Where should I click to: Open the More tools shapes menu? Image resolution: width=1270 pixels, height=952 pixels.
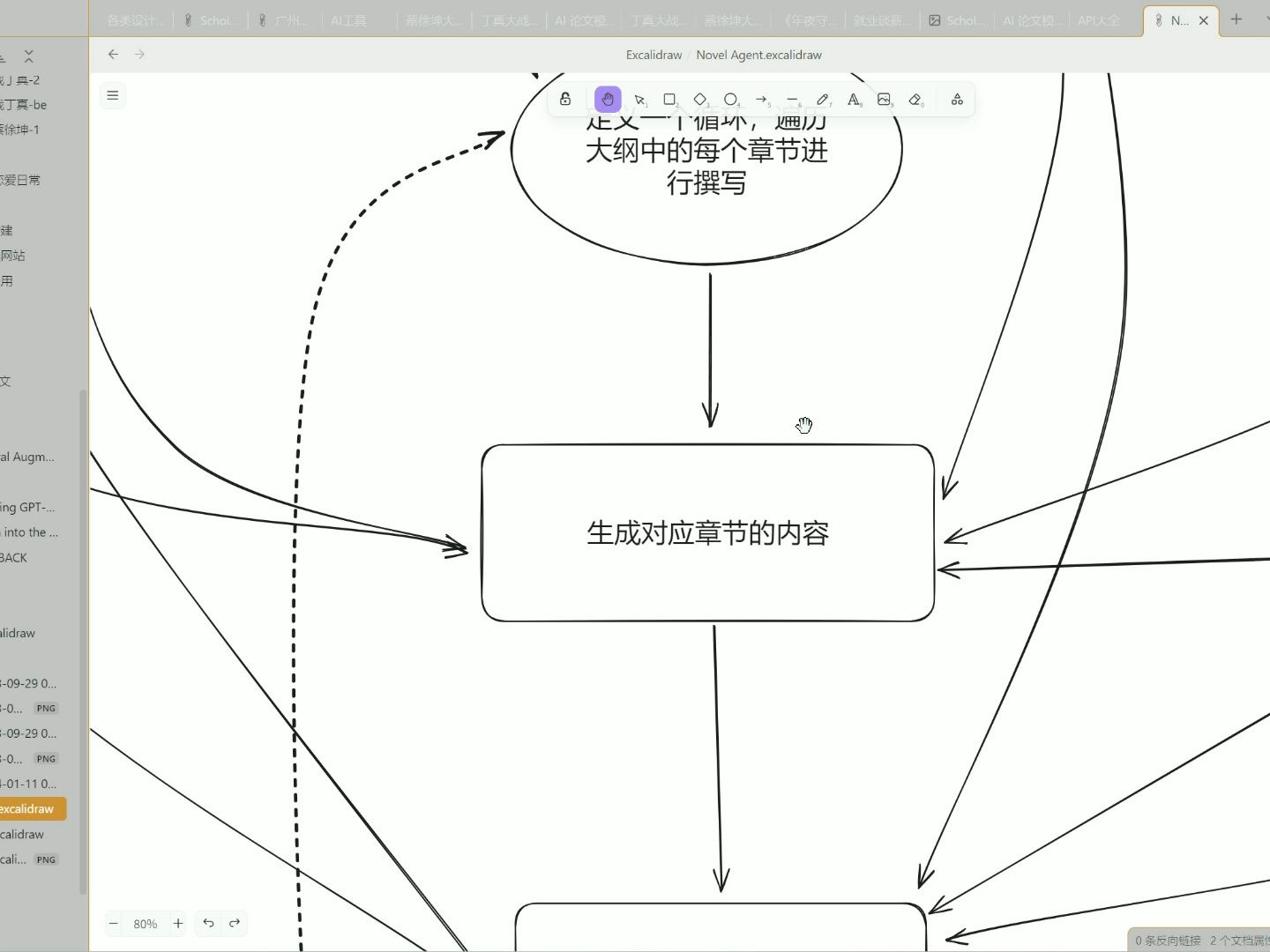[x=957, y=100]
